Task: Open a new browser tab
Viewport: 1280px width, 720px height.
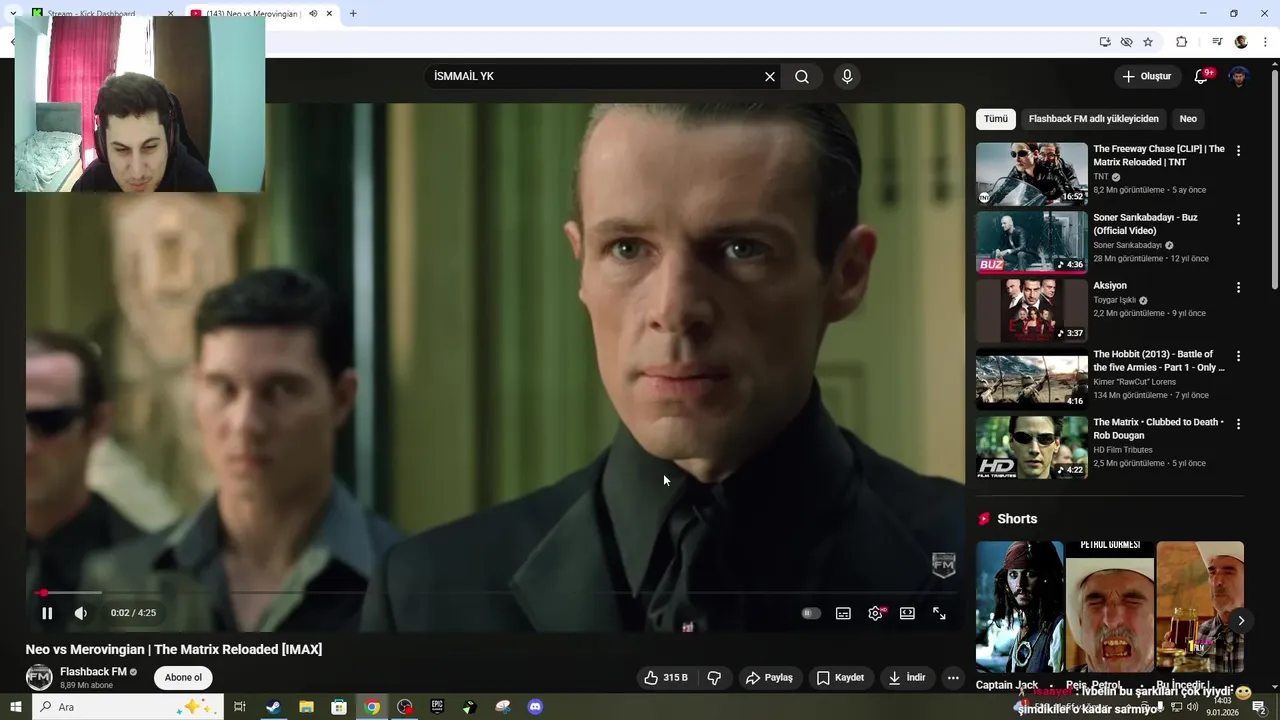Action: coord(353,14)
